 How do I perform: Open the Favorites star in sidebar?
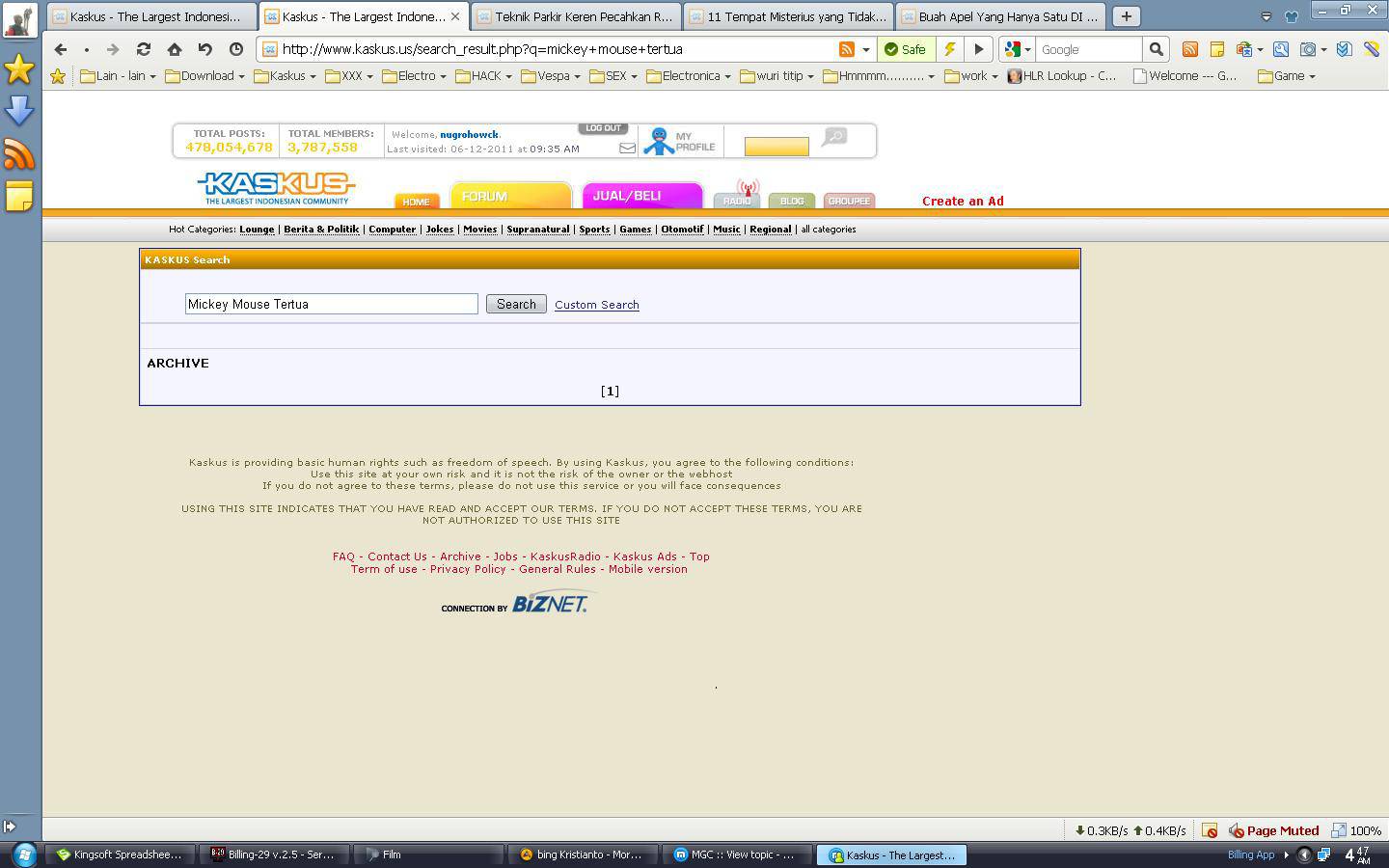(19, 68)
